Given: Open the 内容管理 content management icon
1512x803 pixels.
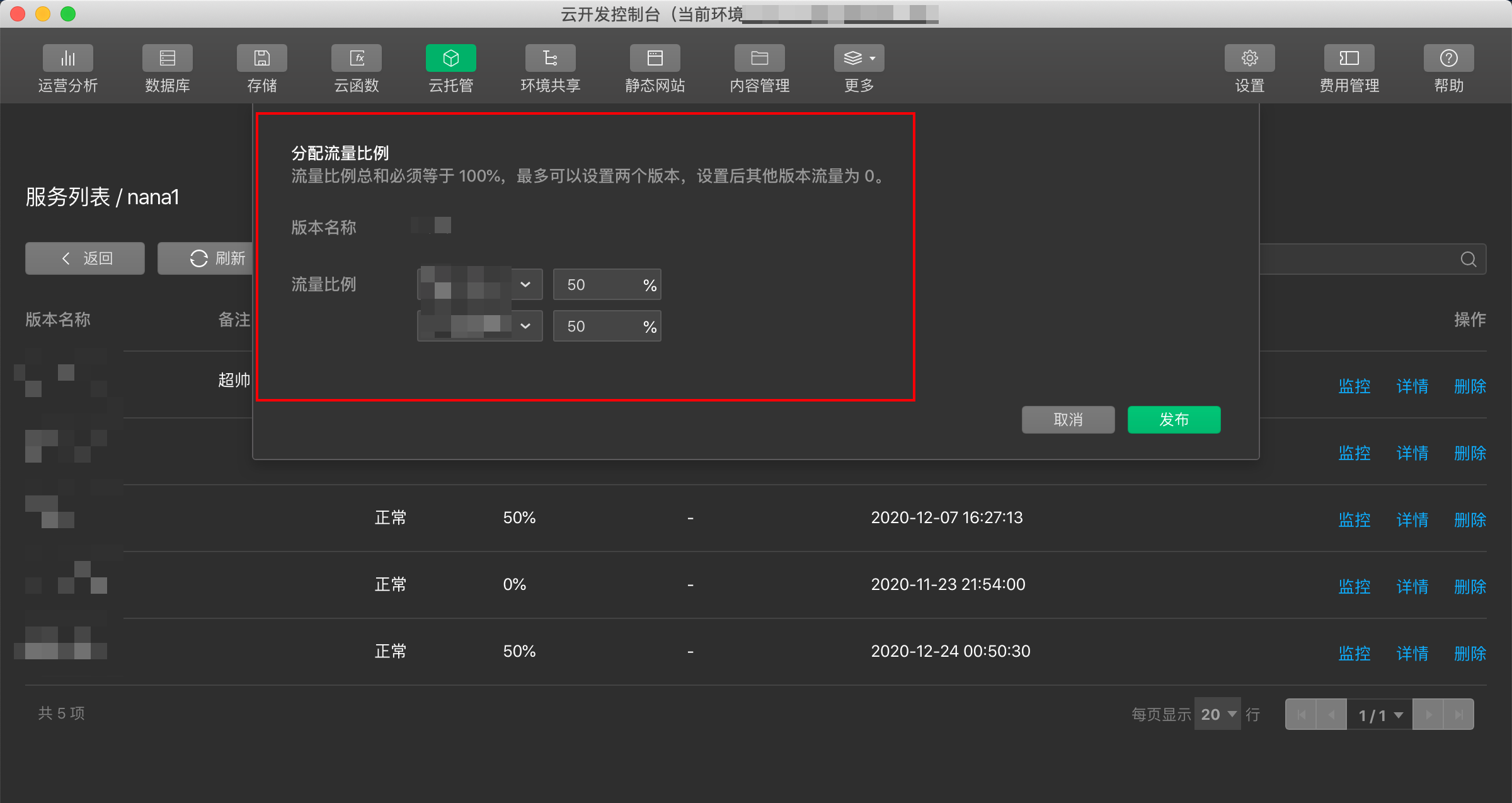Looking at the screenshot, I should coord(759,59).
